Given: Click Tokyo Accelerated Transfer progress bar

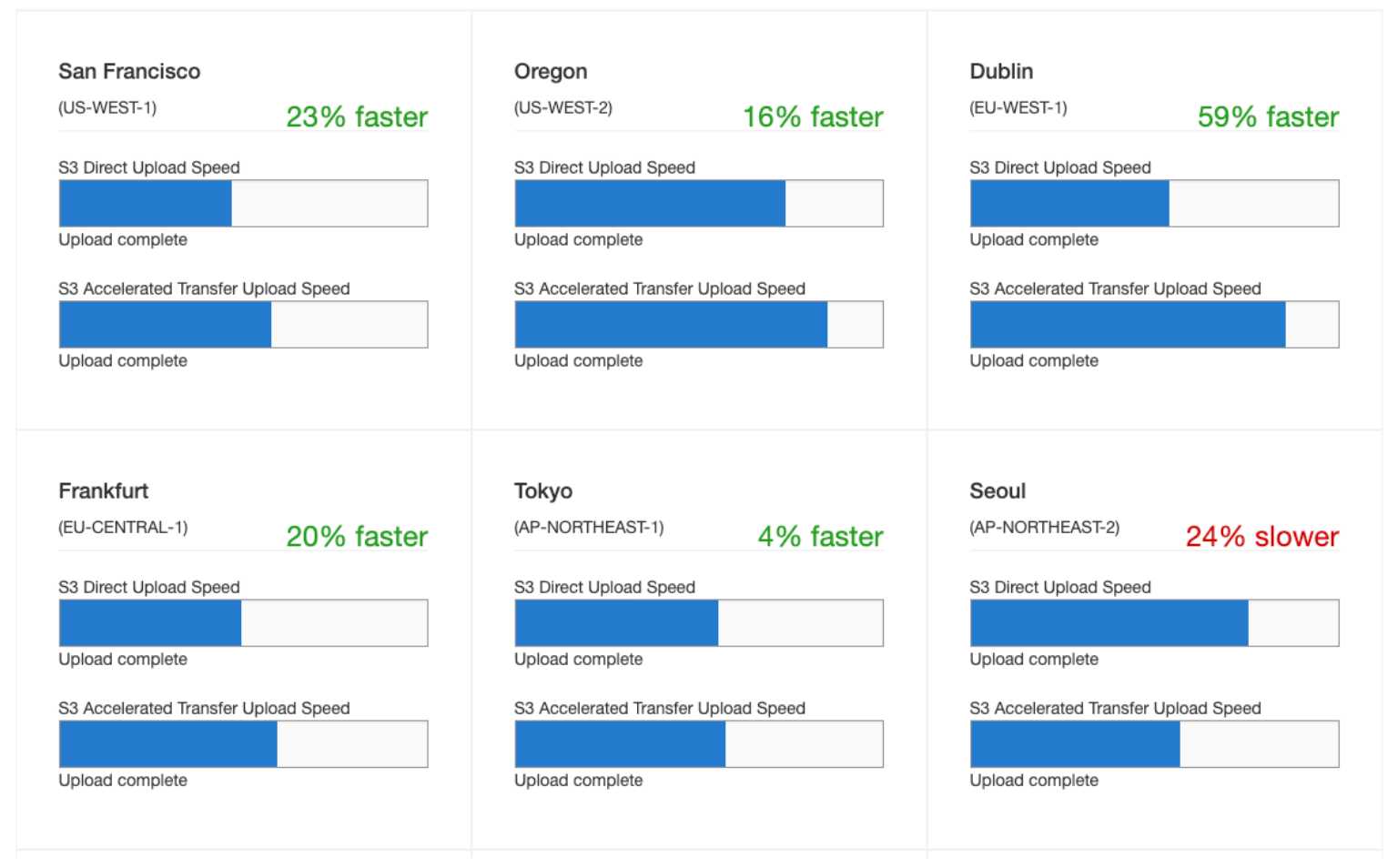Looking at the screenshot, I should (x=698, y=743).
